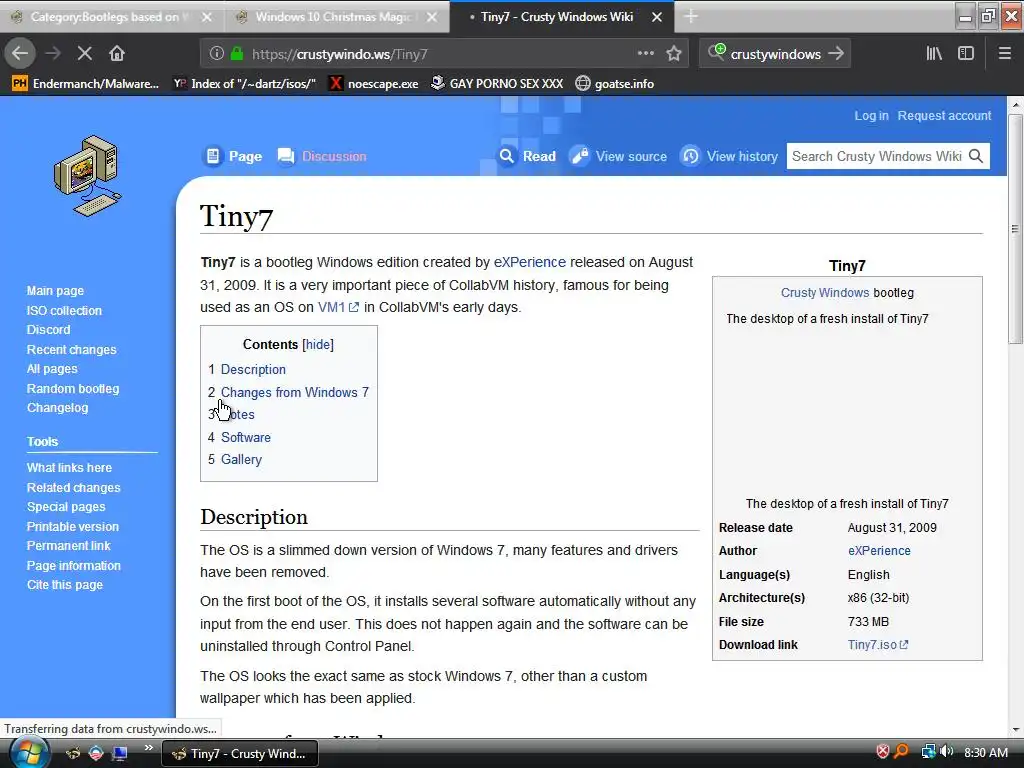Open Discord sidebar link
Image resolution: width=1024 pixels, height=768 pixels.
tap(48, 330)
